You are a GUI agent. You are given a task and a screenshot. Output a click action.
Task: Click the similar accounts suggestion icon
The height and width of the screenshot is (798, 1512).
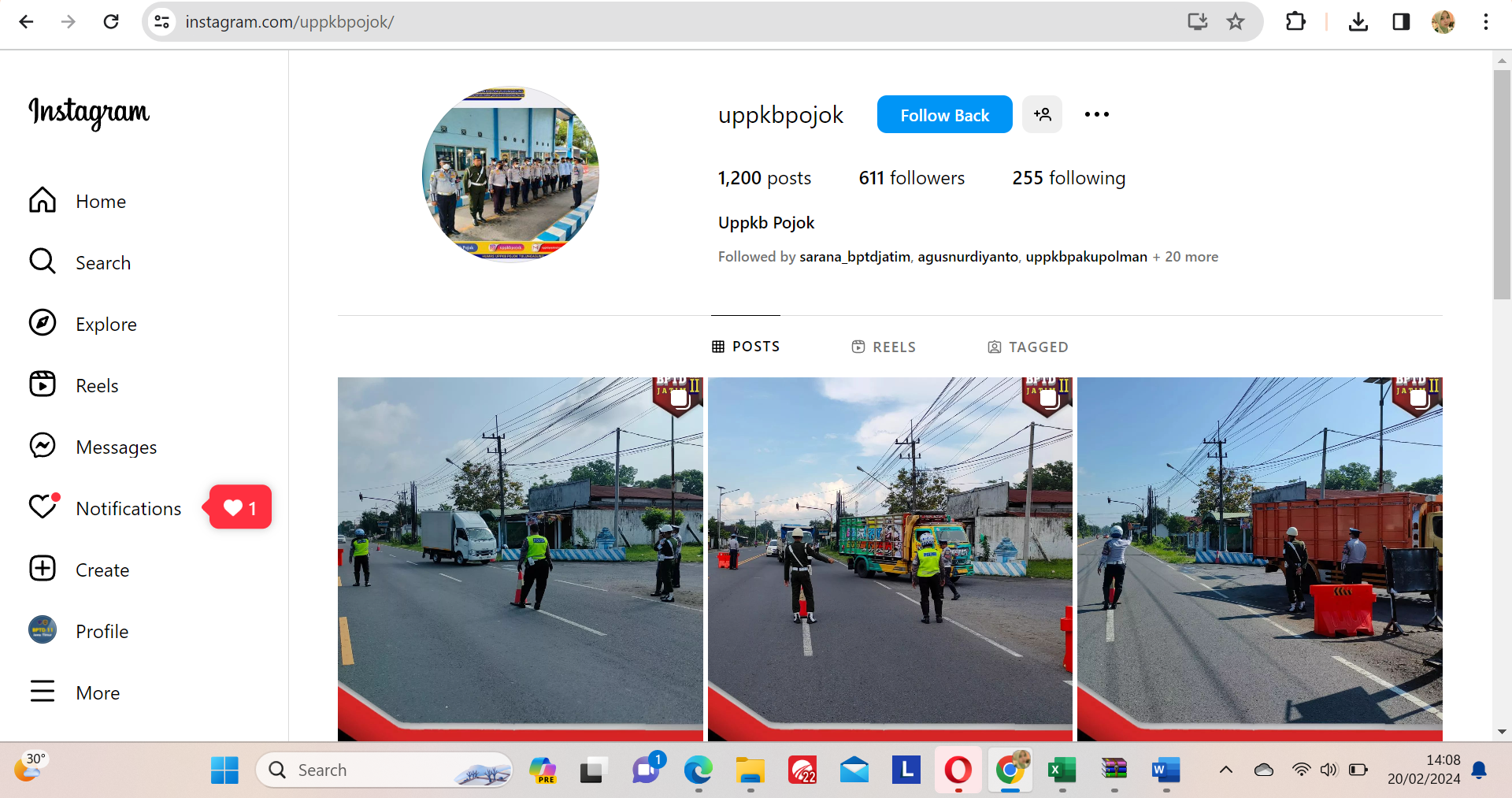click(1042, 115)
